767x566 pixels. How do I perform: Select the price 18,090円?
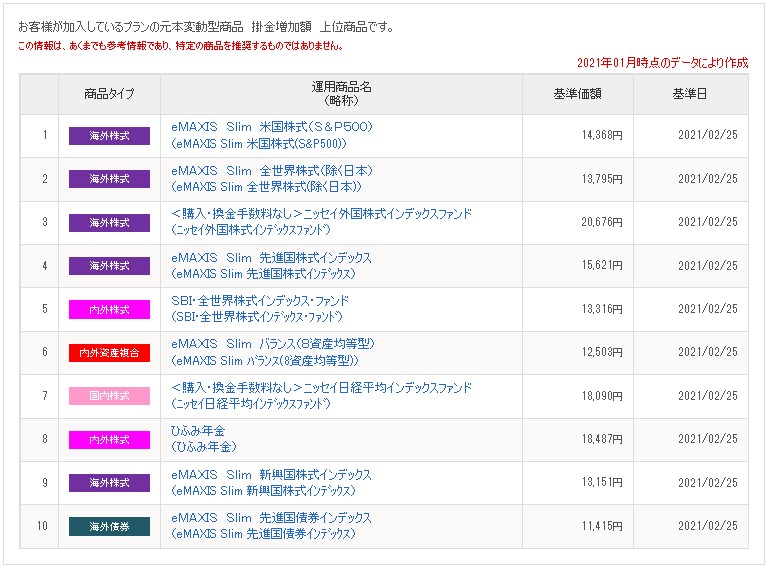click(602, 396)
